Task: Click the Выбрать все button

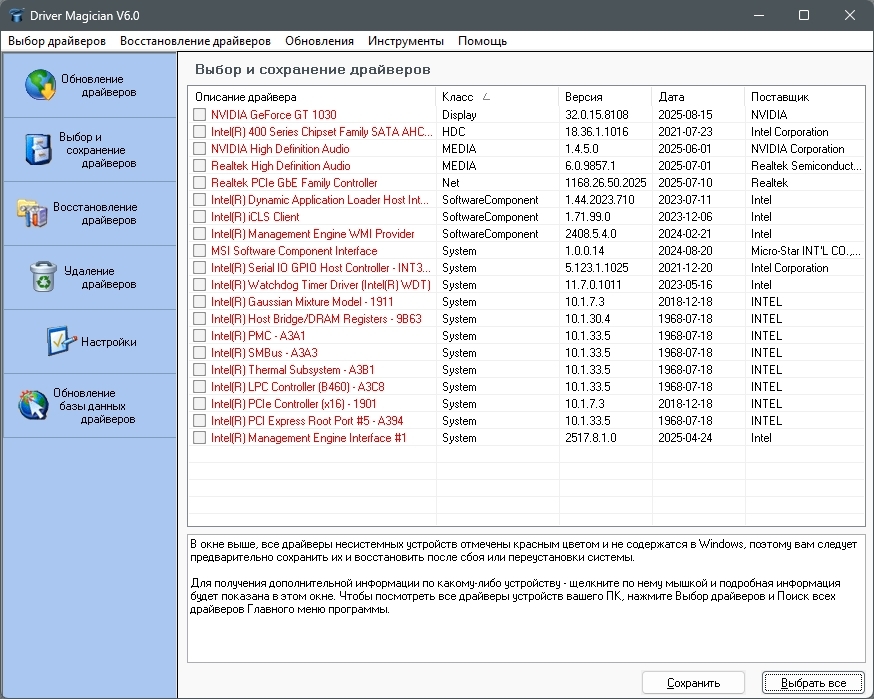Action: point(813,683)
